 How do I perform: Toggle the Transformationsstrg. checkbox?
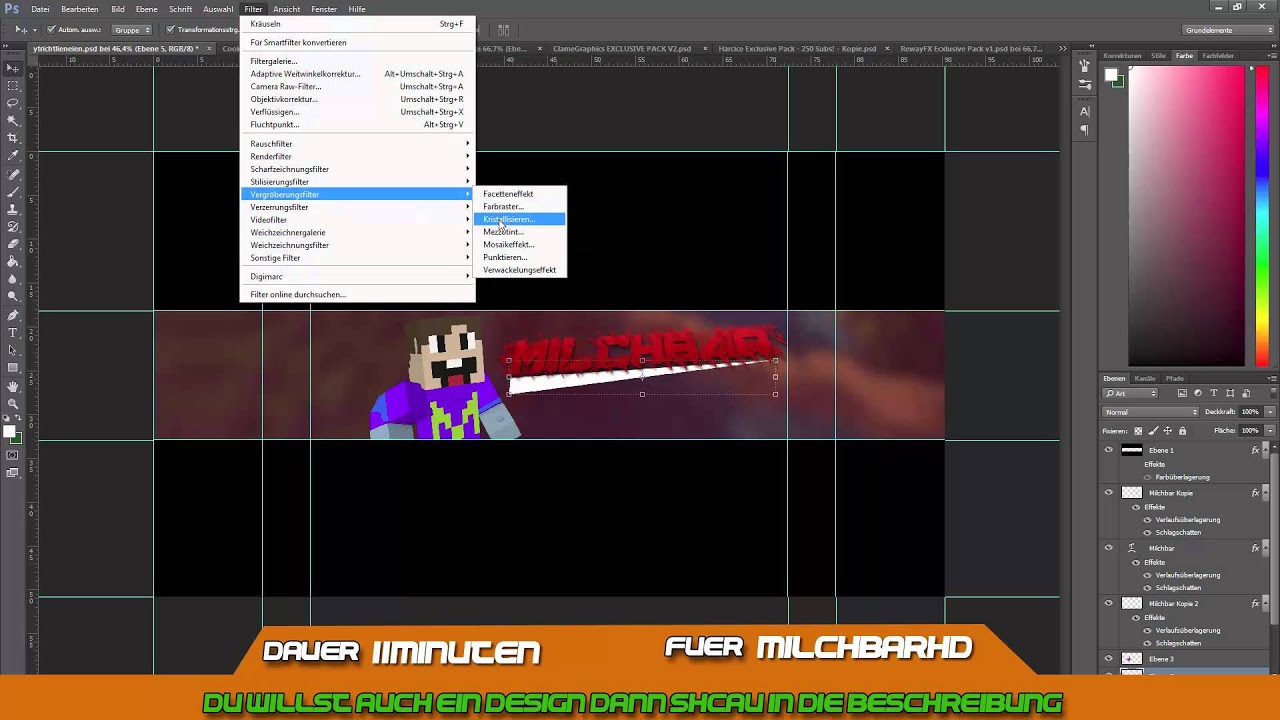pyautogui.click(x=171, y=30)
